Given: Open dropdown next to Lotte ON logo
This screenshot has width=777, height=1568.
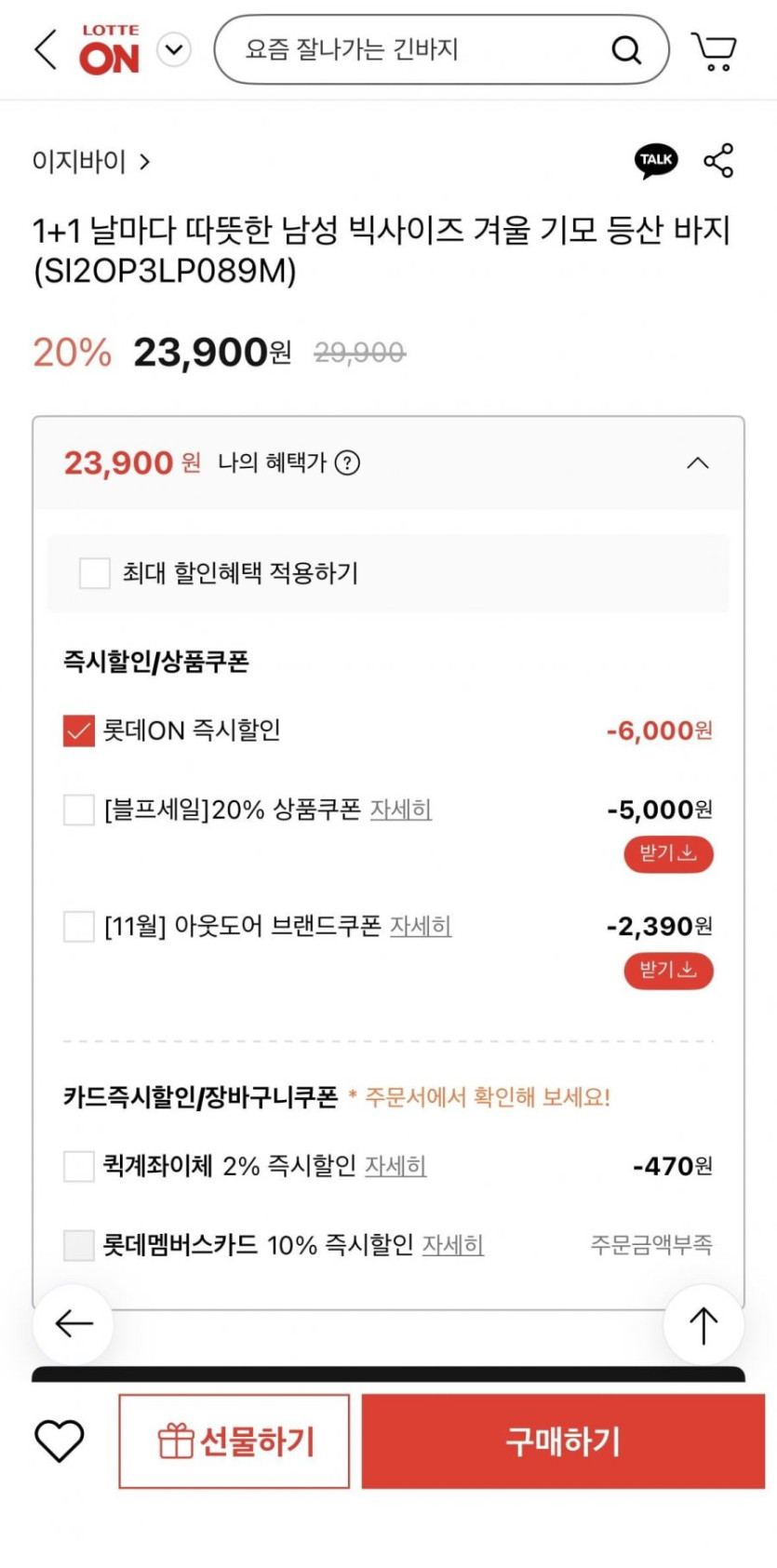Looking at the screenshot, I should pos(174,49).
